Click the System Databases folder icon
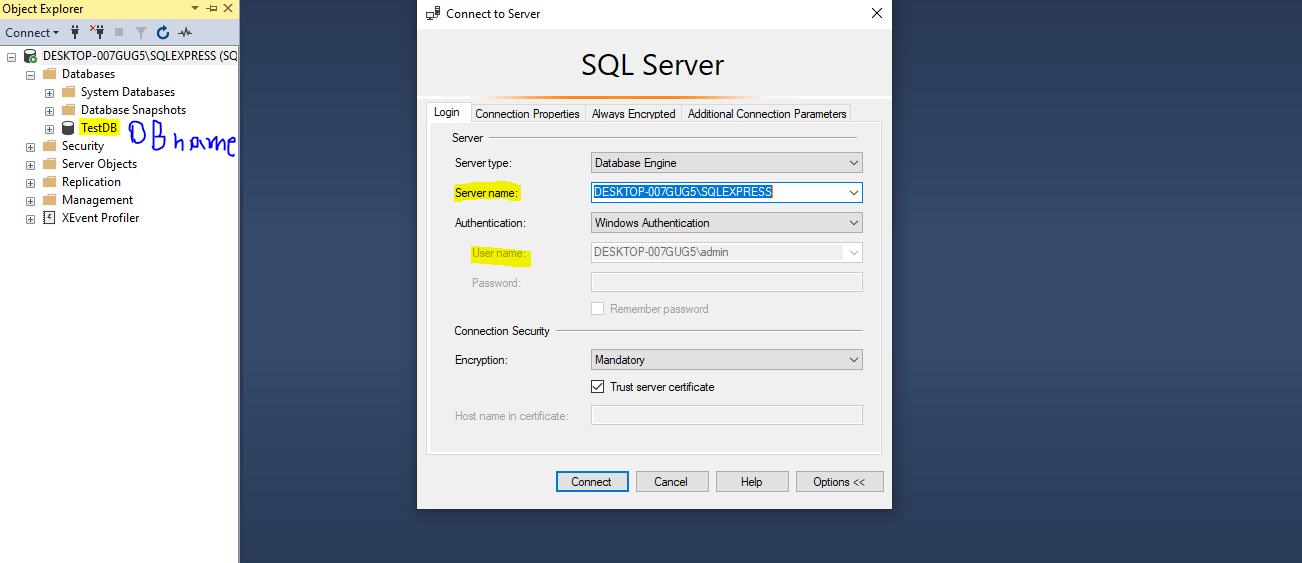Viewport: 1302px width, 563px height. pyautogui.click(x=68, y=92)
